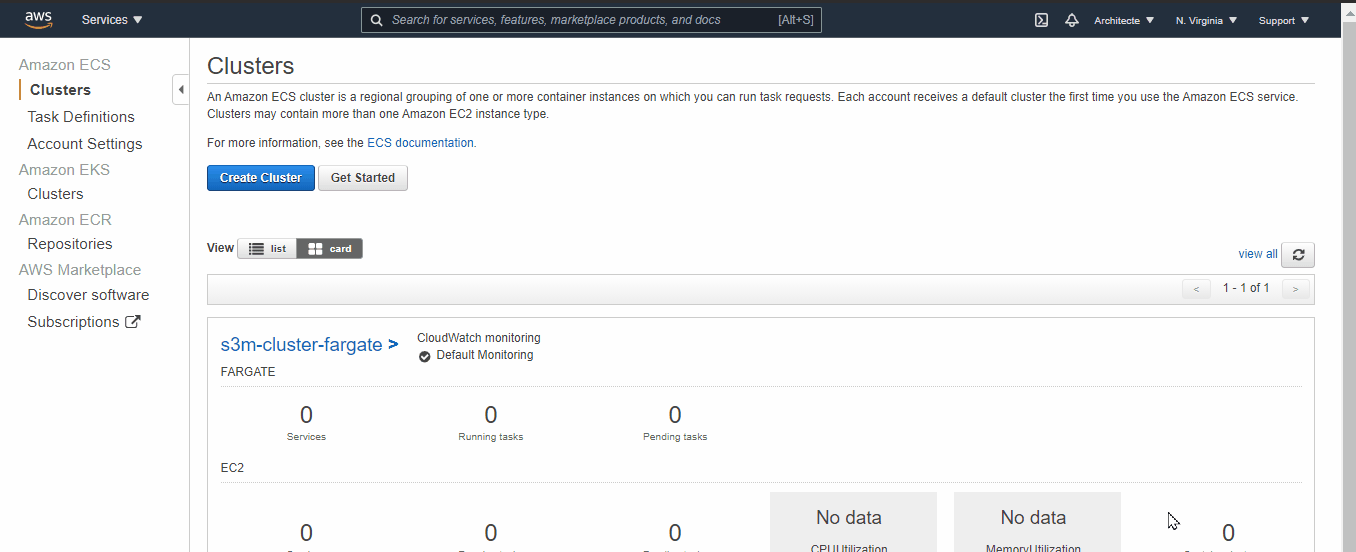Viewport: 1356px width, 552px height.
Task: Open Task Definitions in sidebar
Action: click(81, 117)
